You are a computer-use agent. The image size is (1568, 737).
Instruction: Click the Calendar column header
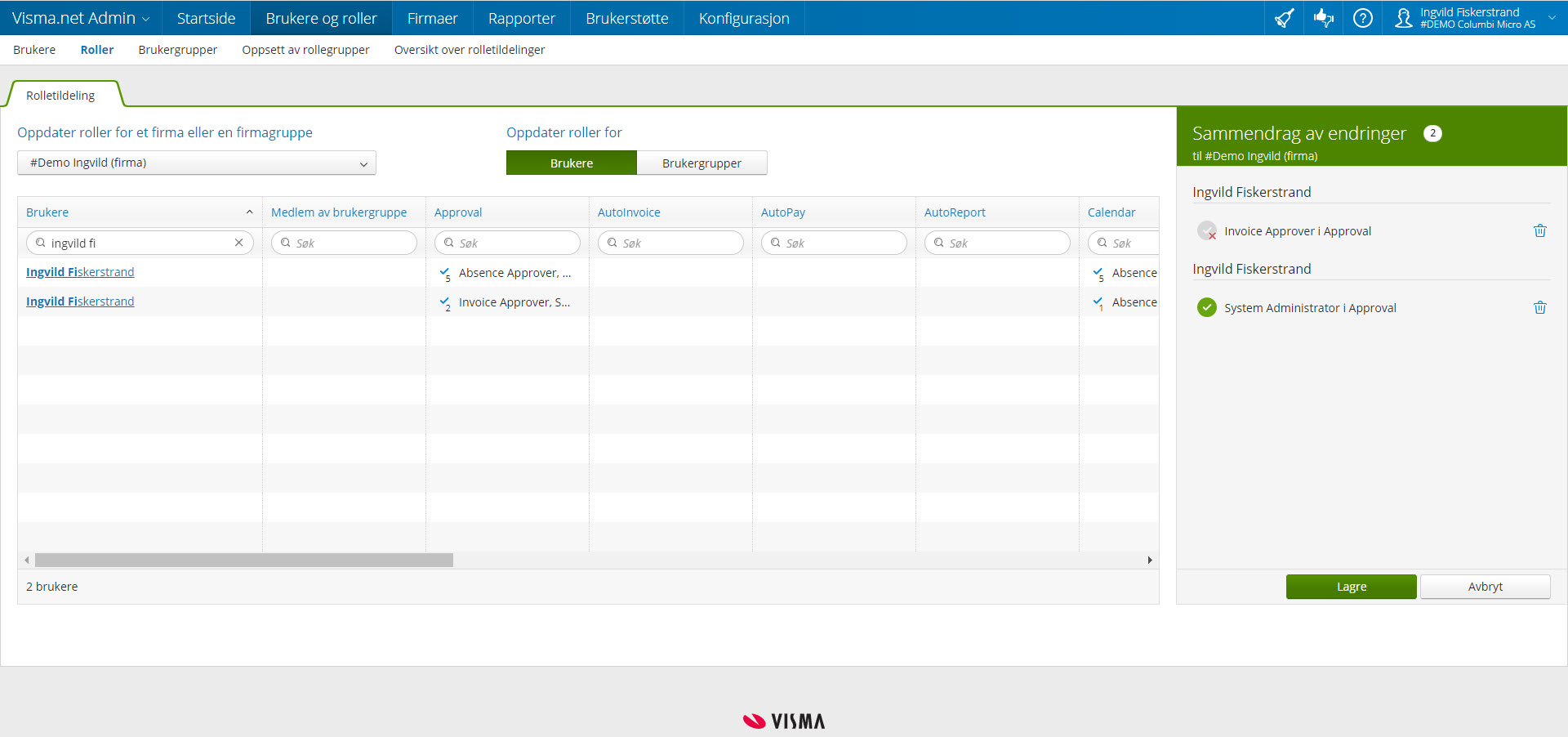pos(1111,212)
